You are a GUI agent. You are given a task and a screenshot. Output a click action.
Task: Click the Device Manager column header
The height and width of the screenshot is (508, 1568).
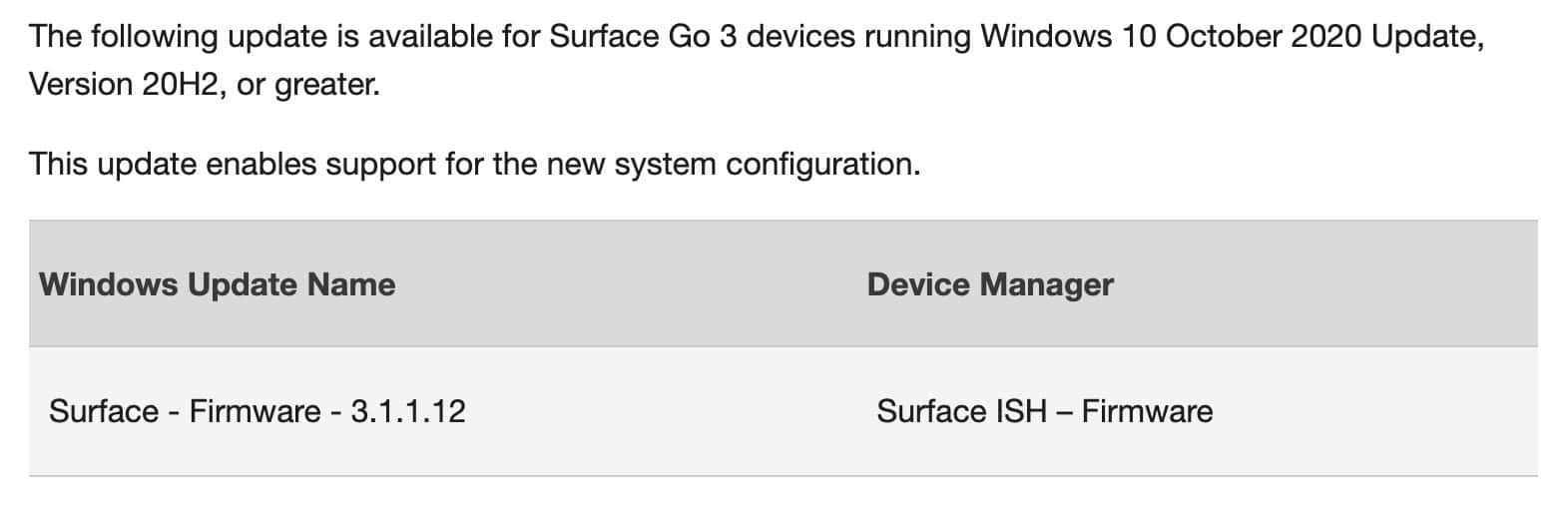point(990,284)
